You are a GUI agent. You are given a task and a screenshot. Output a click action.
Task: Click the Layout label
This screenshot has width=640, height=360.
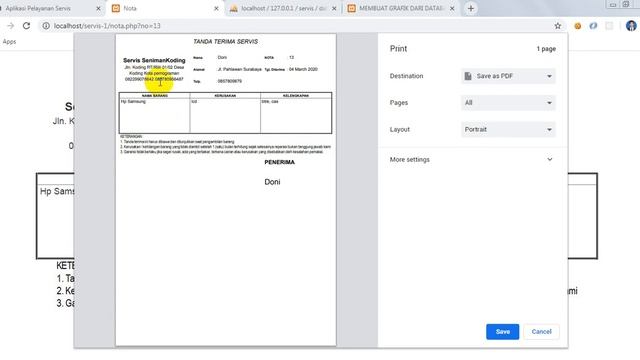400,129
